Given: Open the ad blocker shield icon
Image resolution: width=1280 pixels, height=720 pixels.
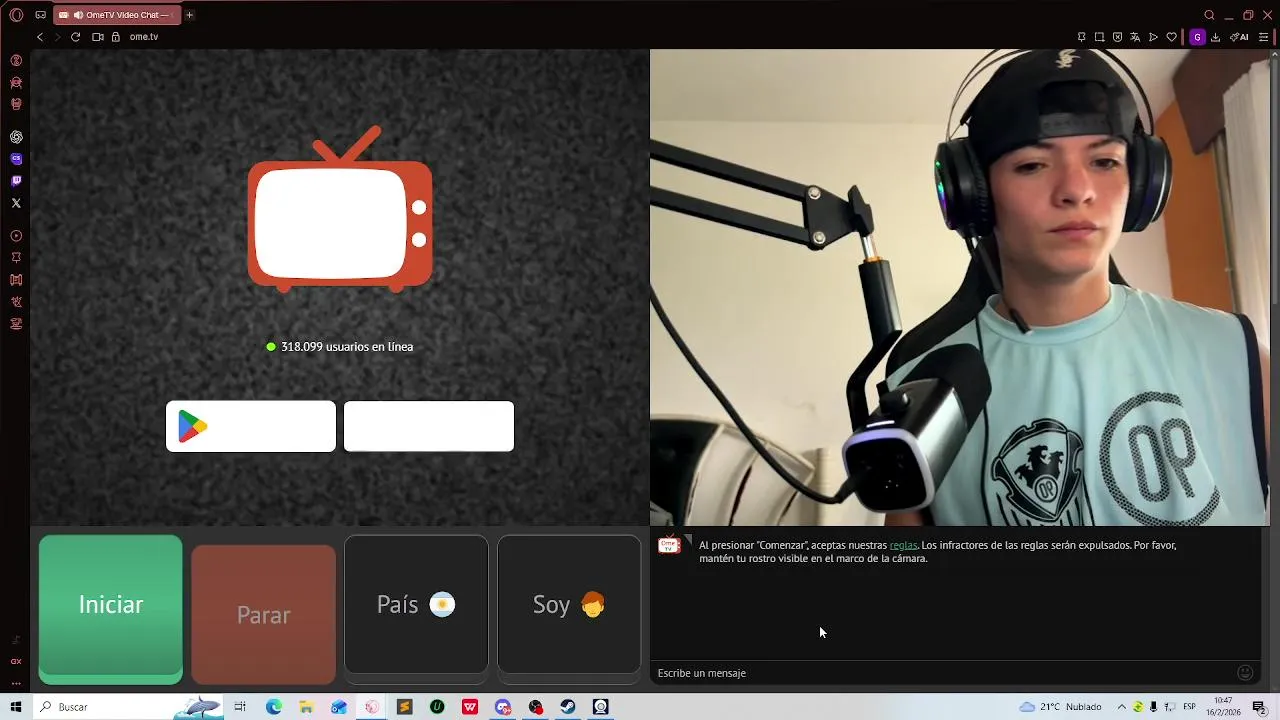Looking at the screenshot, I should click(x=1117, y=37).
